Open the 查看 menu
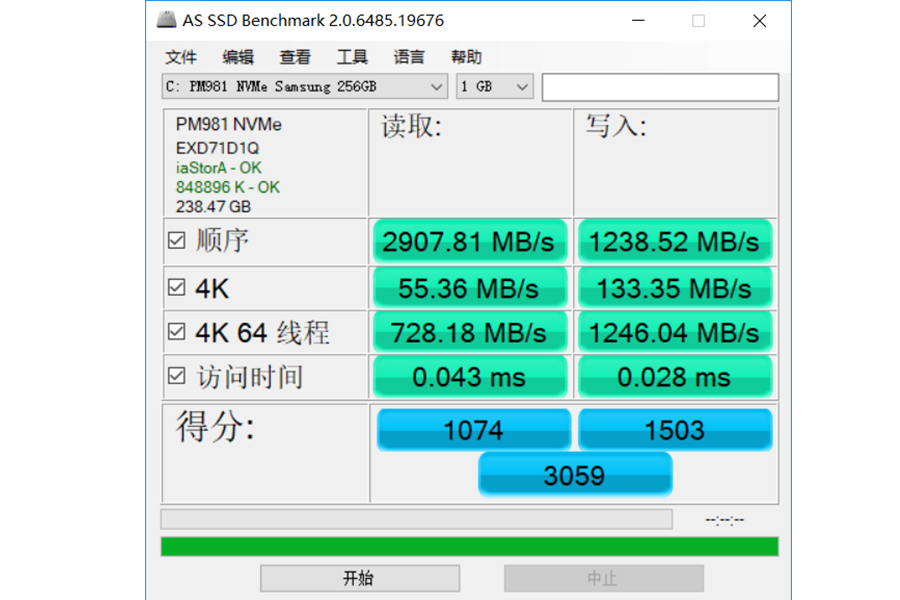This screenshot has width=900, height=600. click(x=294, y=57)
